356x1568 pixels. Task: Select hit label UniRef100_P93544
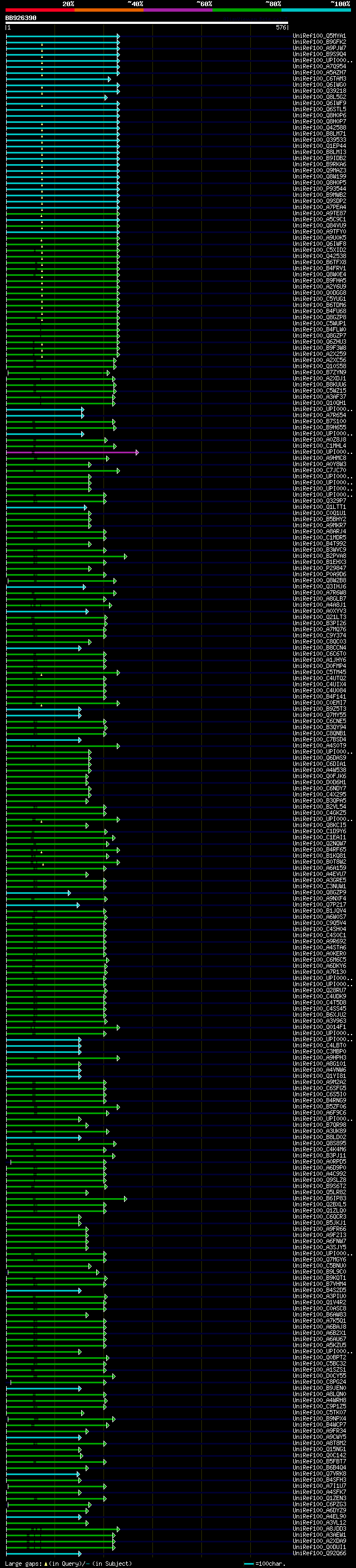(319, 189)
